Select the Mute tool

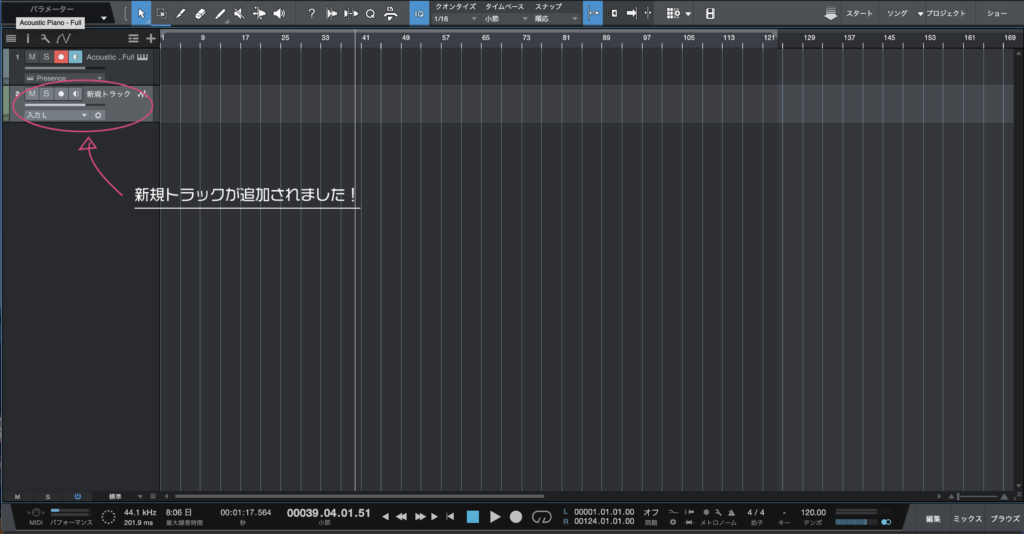(x=238, y=13)
